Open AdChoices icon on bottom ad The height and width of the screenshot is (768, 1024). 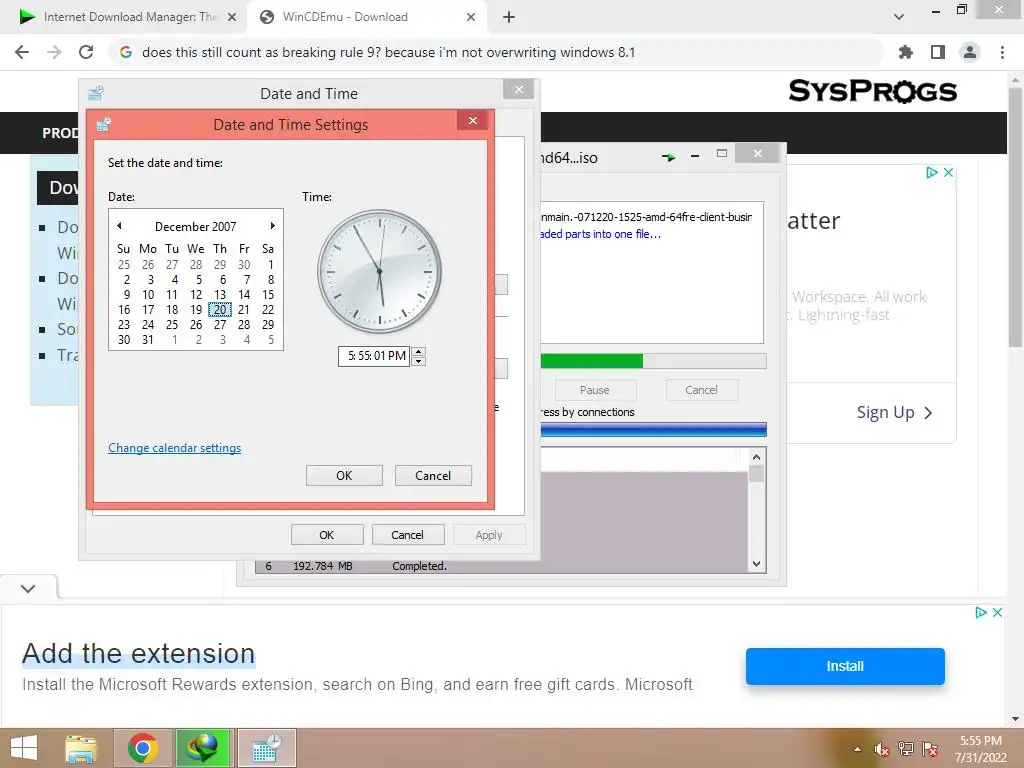pyautogui.click(x=980, y=613)
